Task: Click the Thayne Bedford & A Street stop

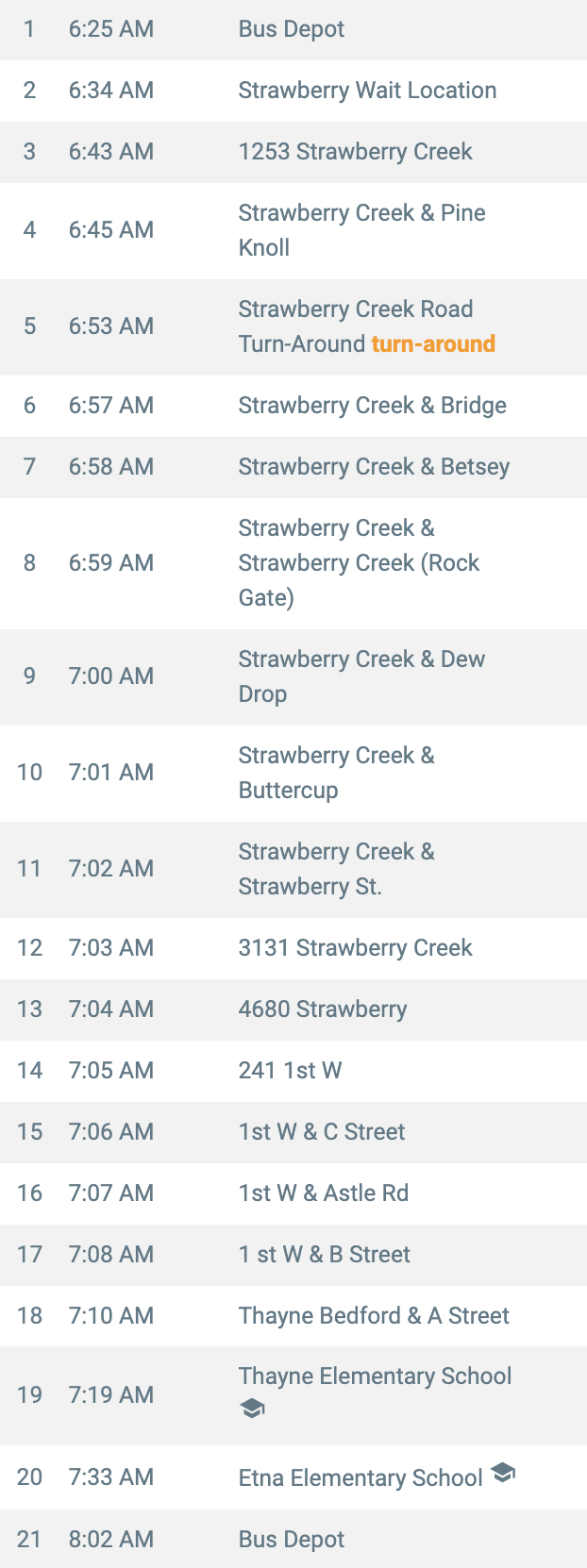Action: pos(293,1316)
